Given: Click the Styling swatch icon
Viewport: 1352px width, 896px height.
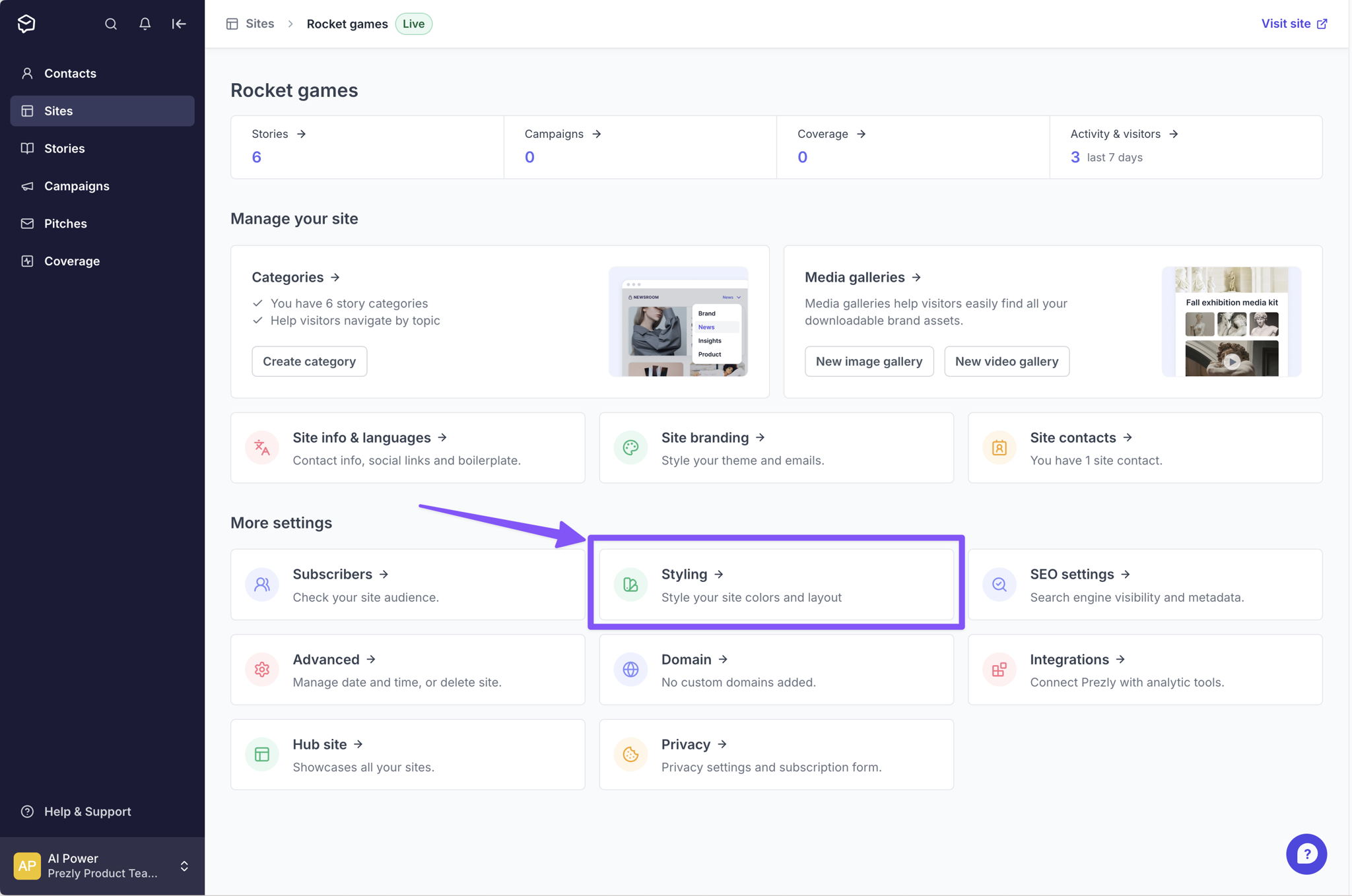Looking at the screenshot, I should click(x=630, y=585).
